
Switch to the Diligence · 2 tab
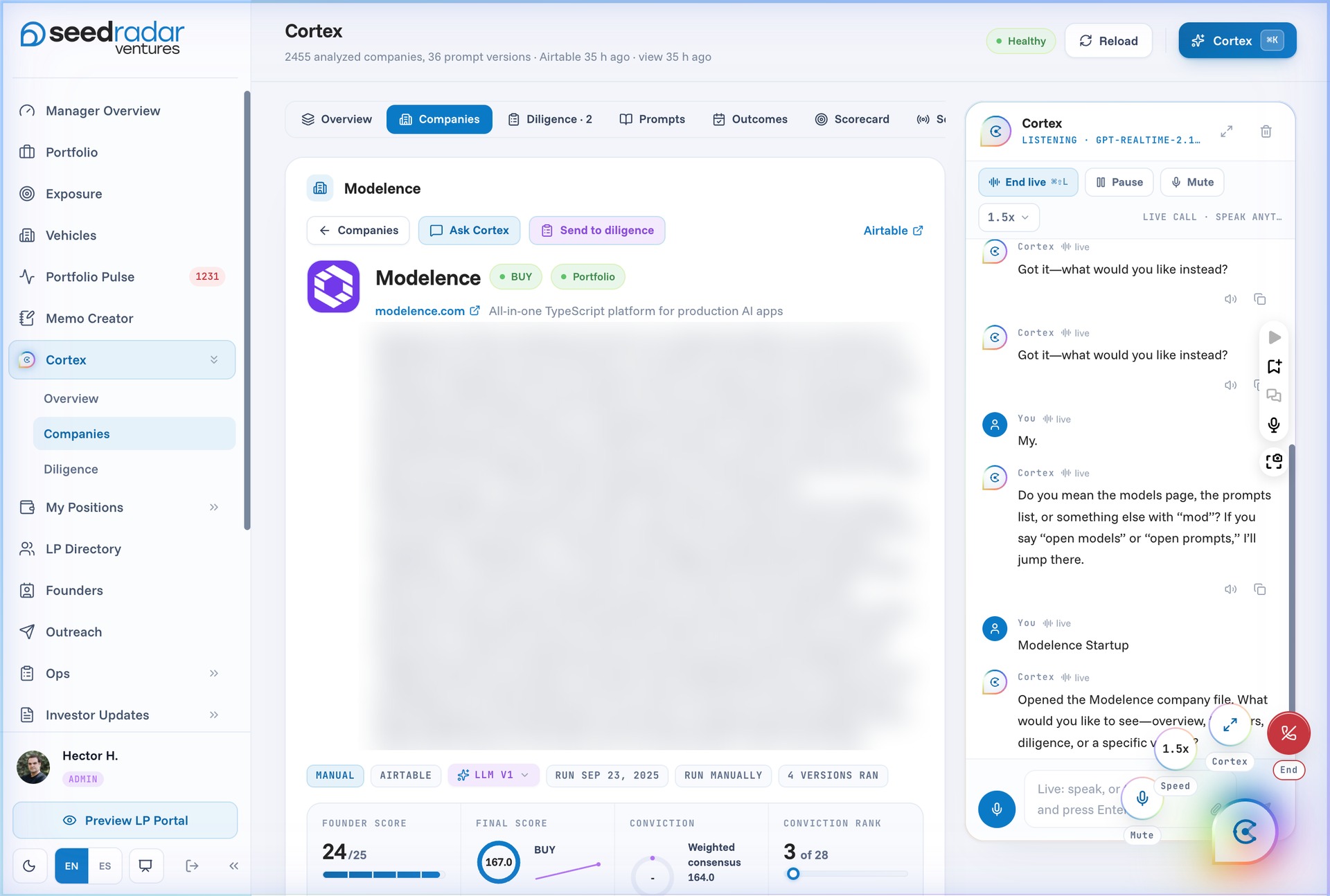(550, 119)
